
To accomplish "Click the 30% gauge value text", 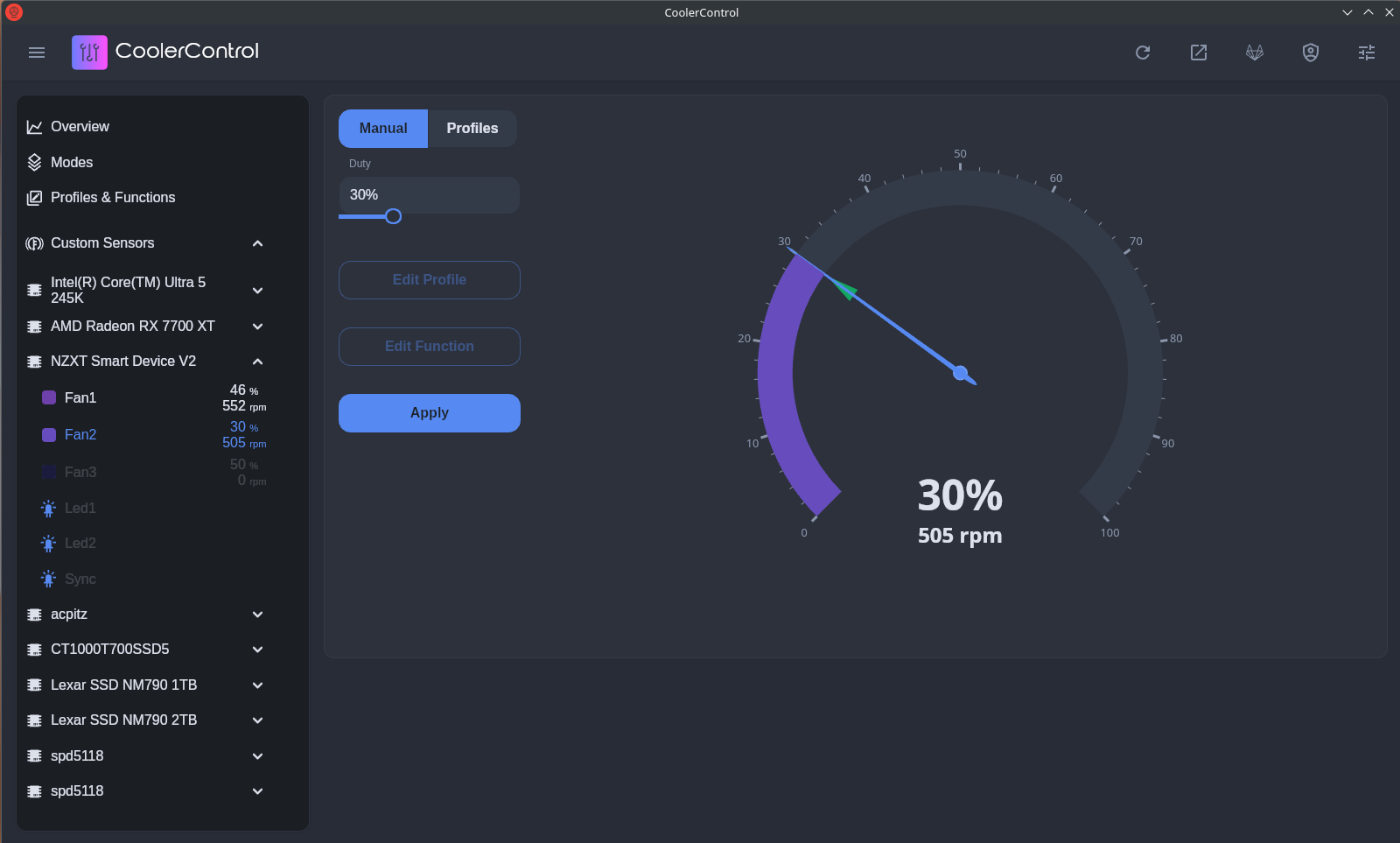I will [960, 495].
